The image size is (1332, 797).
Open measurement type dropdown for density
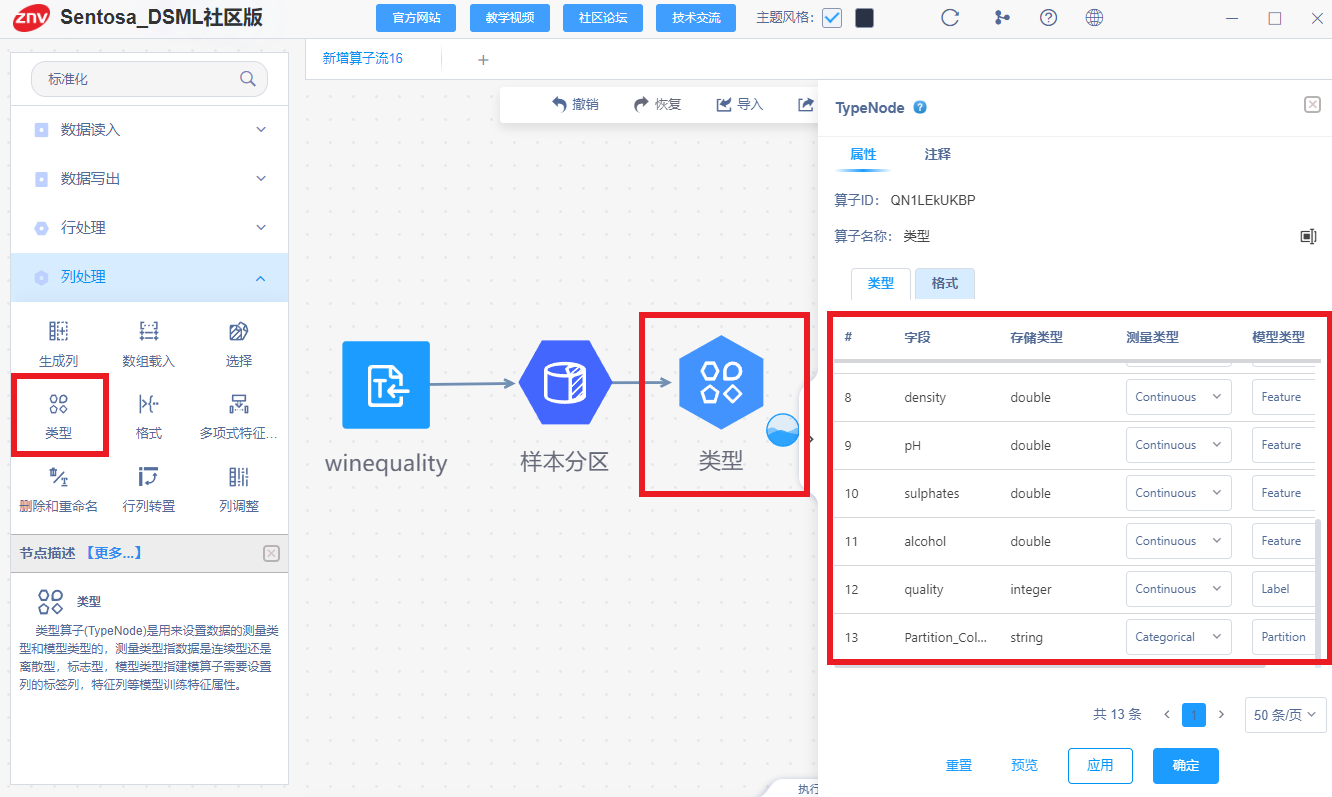tap(1179, 397)
